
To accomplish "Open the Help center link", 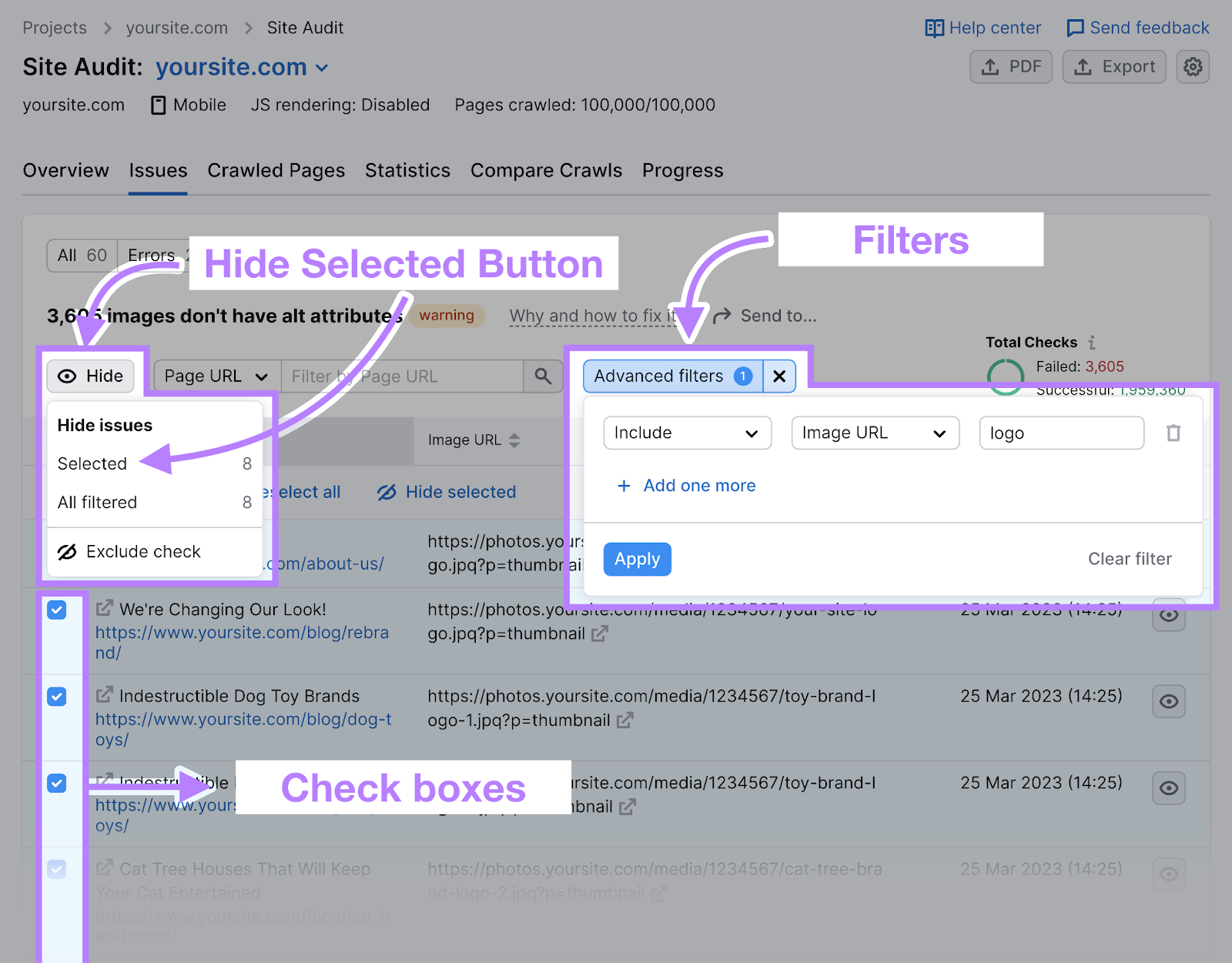I will pos(983,28).
